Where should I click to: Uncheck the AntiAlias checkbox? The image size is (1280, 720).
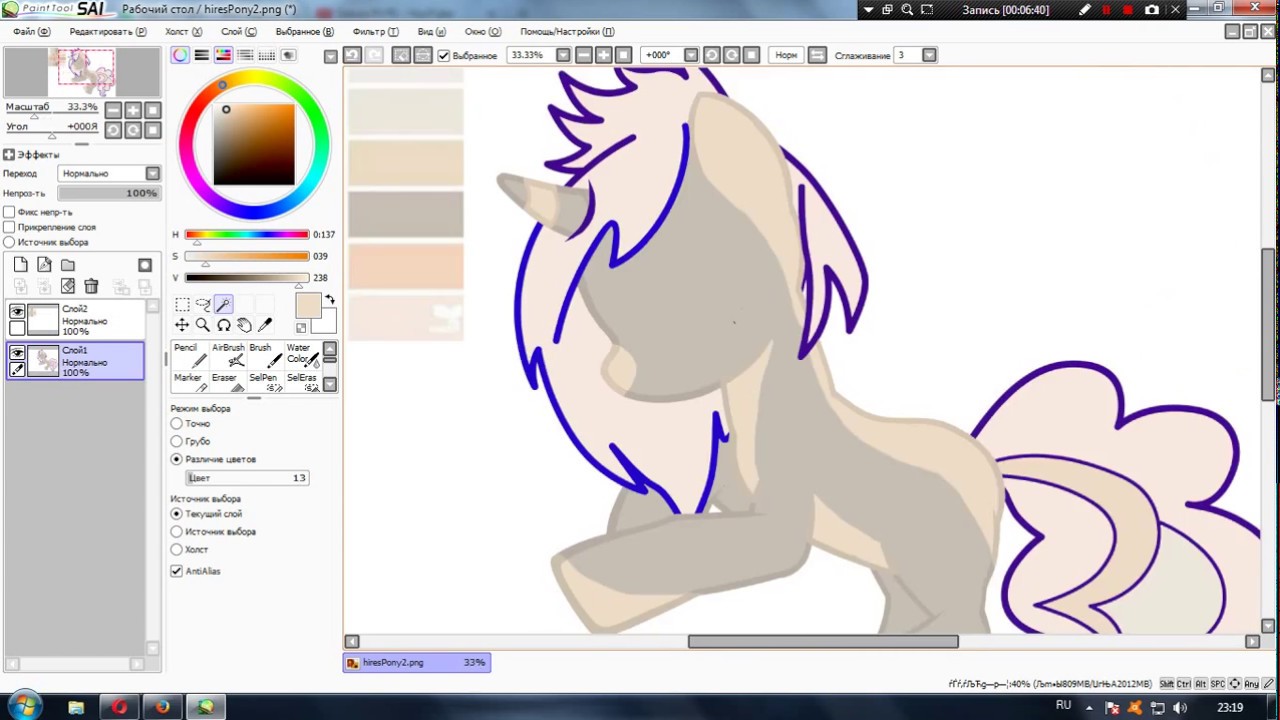[x=177, y=571]
